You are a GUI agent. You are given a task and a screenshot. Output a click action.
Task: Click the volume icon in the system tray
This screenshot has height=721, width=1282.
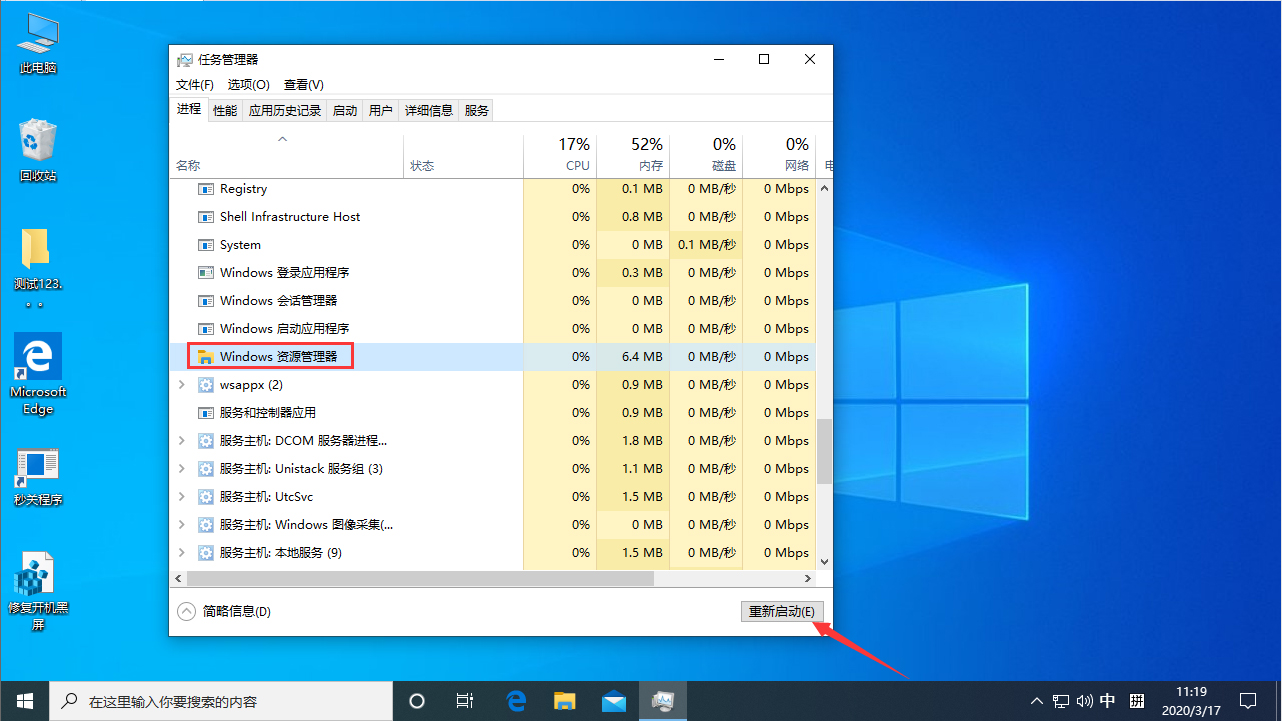click(1084, 700)
